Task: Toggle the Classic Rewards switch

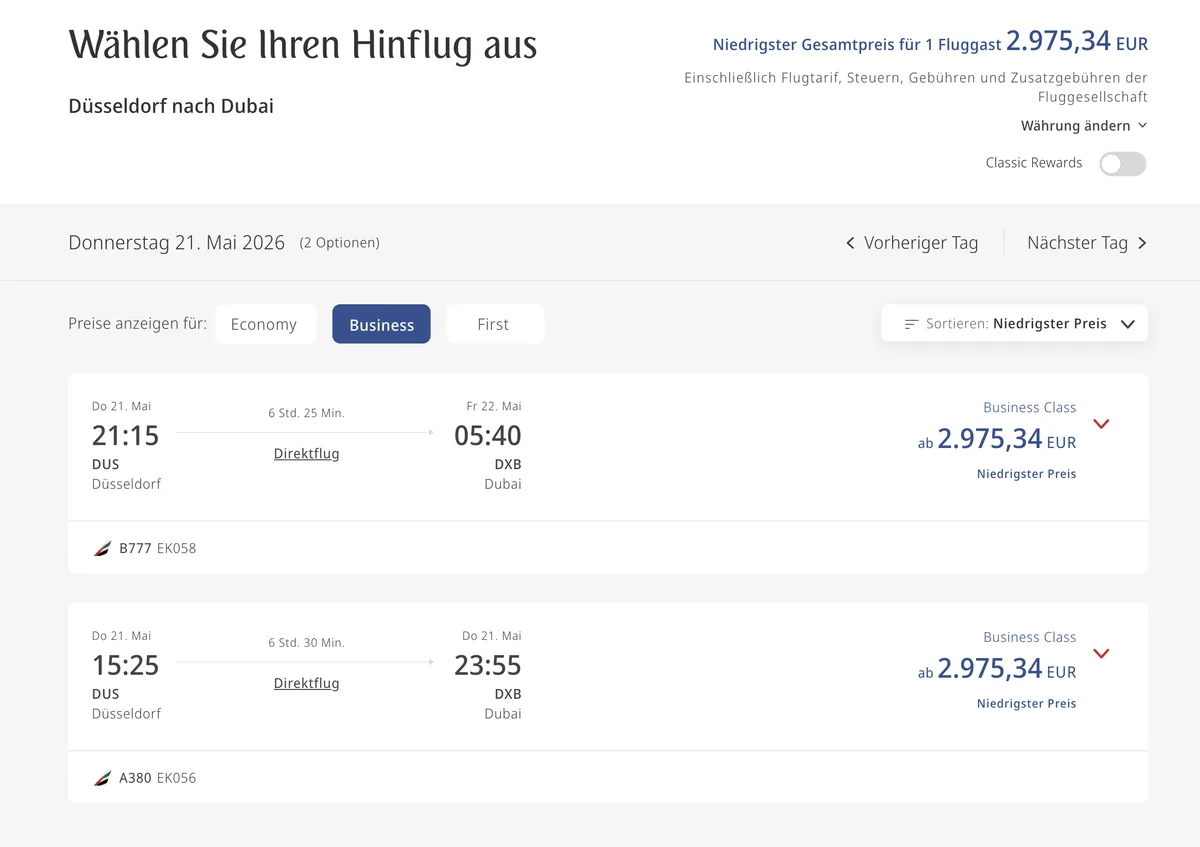Action: [1122, 164]
